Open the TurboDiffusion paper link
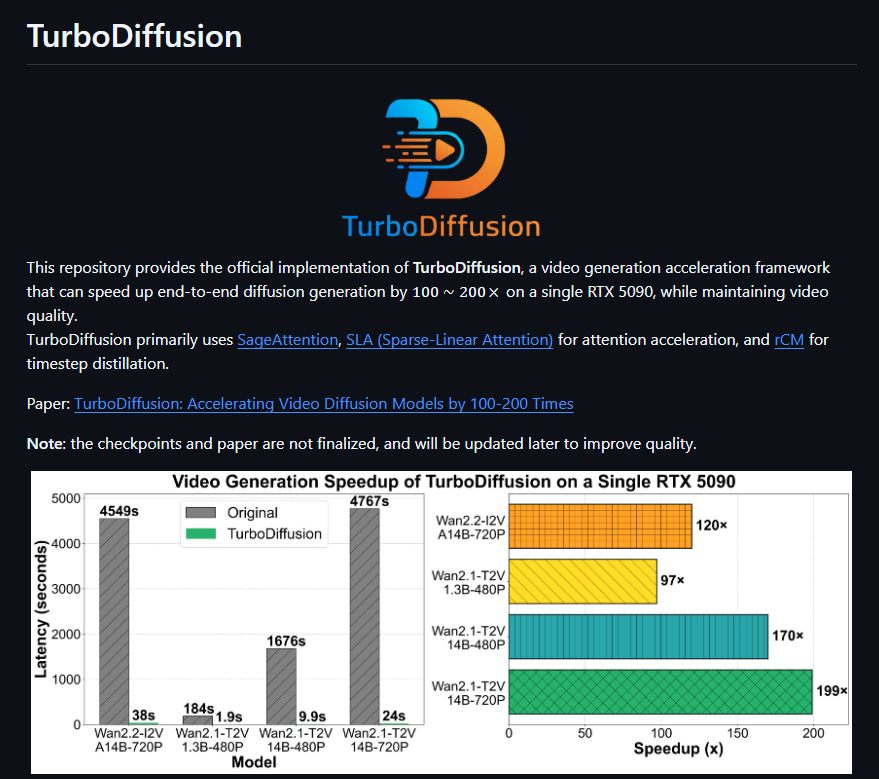The image size is (879, 779). tap(323, 404)
